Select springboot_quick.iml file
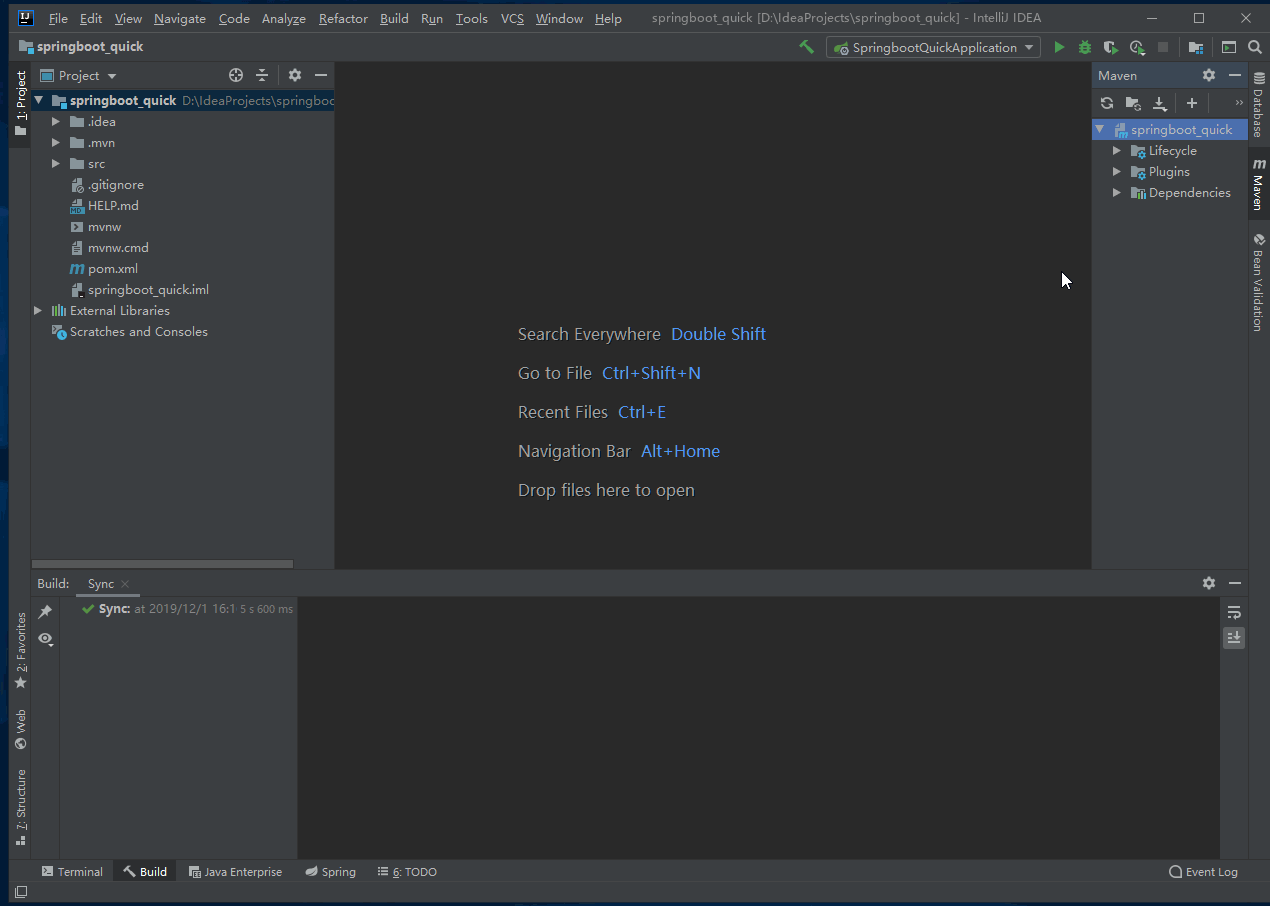Screen dimensions: 1270x906 point(148,290)
